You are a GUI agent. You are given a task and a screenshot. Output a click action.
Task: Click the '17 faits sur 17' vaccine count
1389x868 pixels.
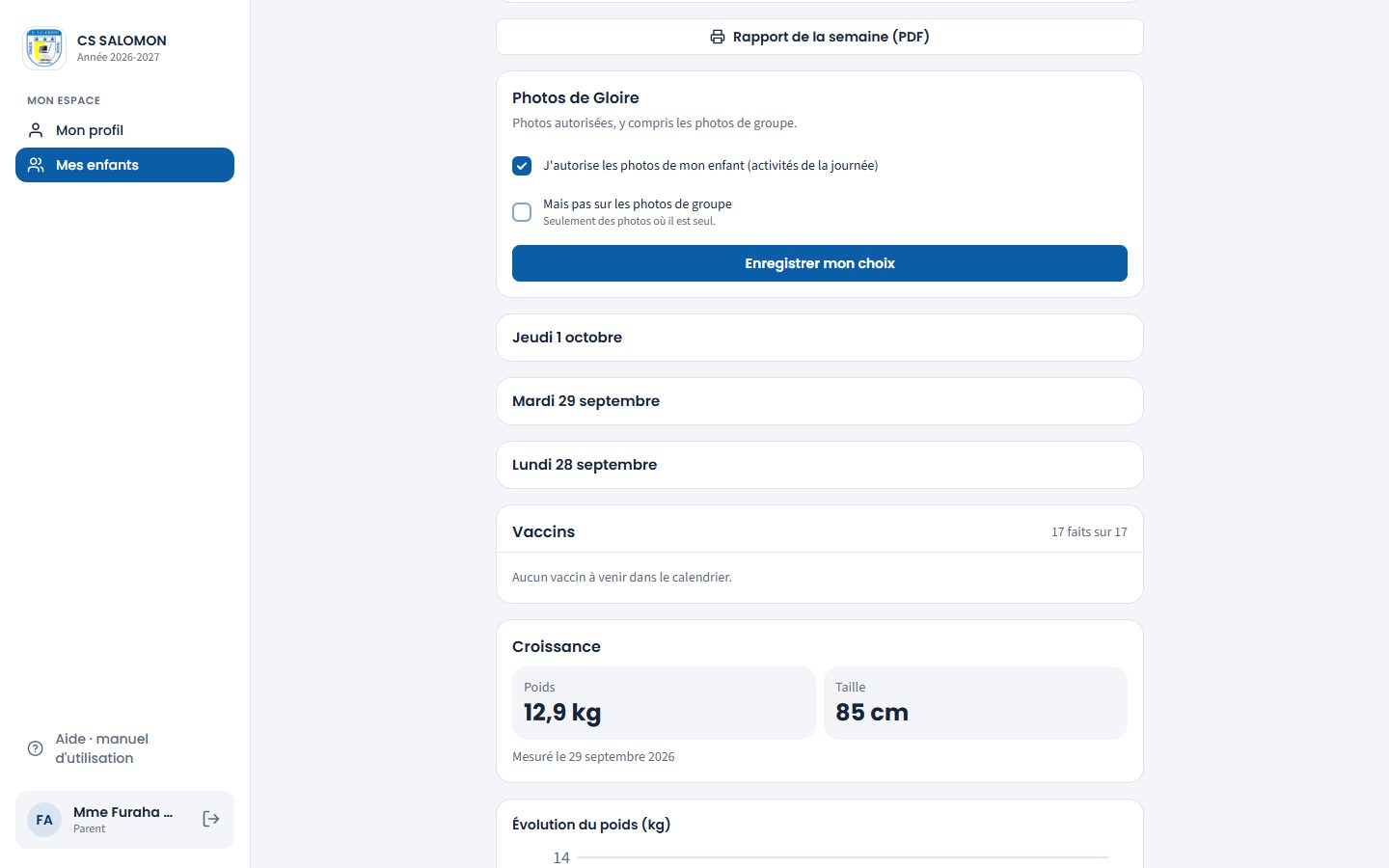1089,532
